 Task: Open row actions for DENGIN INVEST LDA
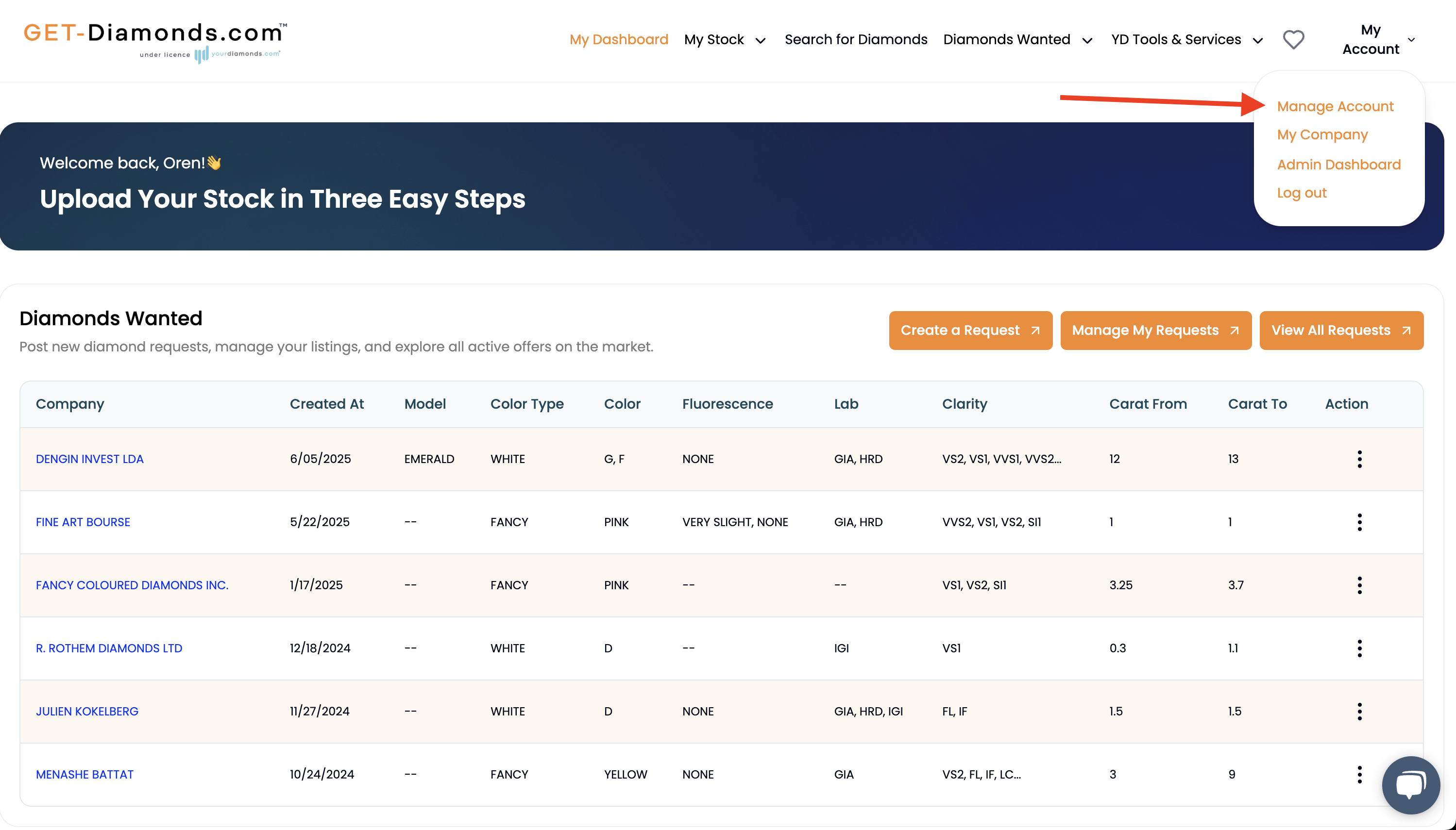click(1360, 459)
